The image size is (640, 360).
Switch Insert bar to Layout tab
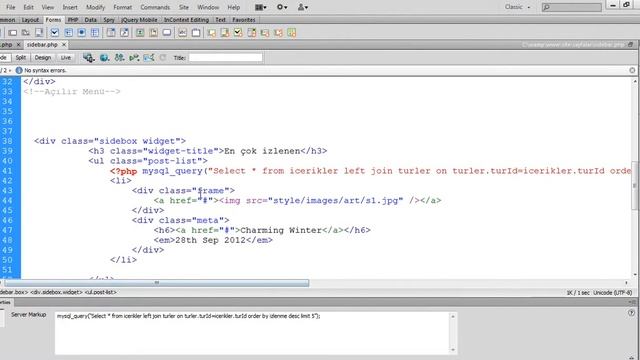pos(30,20)
